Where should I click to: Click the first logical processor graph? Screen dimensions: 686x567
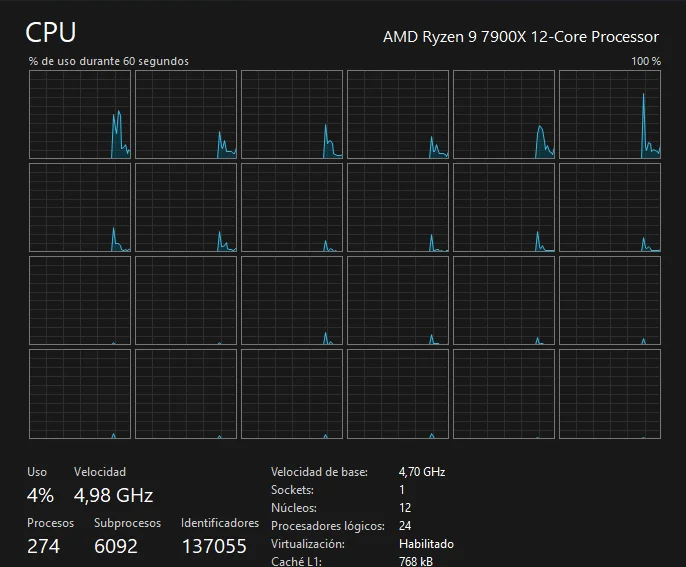point(80,115)
